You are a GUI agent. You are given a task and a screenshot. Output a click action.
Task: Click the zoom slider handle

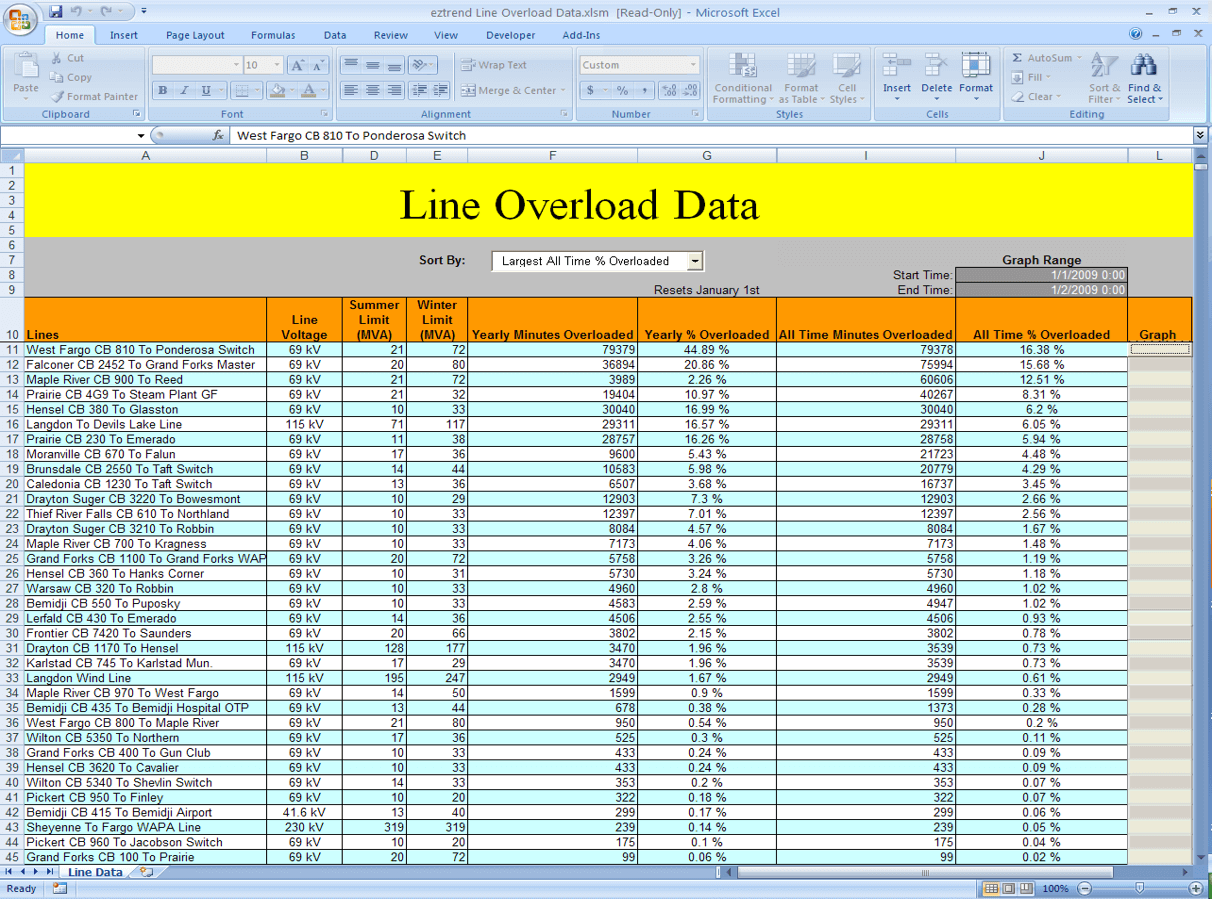(1139, 888)
